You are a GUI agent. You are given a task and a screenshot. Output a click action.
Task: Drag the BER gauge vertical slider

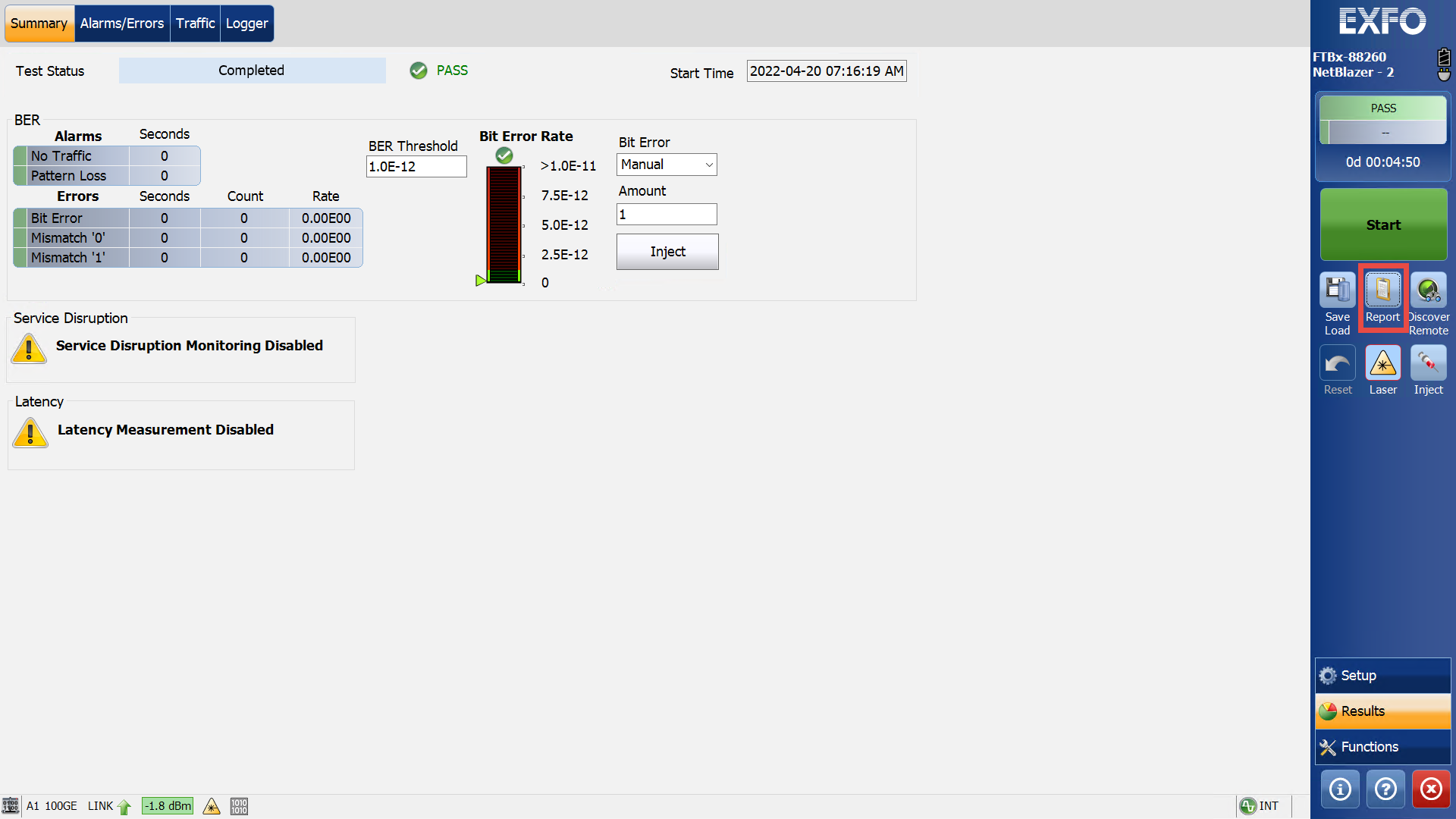481,278
